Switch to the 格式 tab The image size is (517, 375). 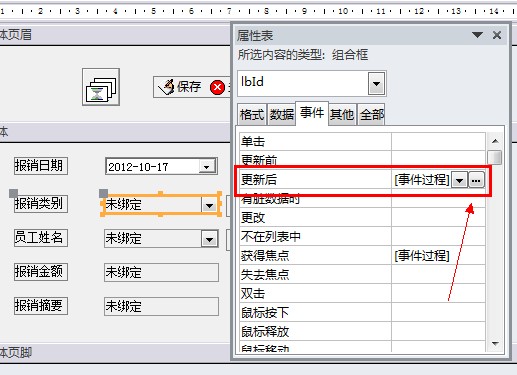coord(252,115)
